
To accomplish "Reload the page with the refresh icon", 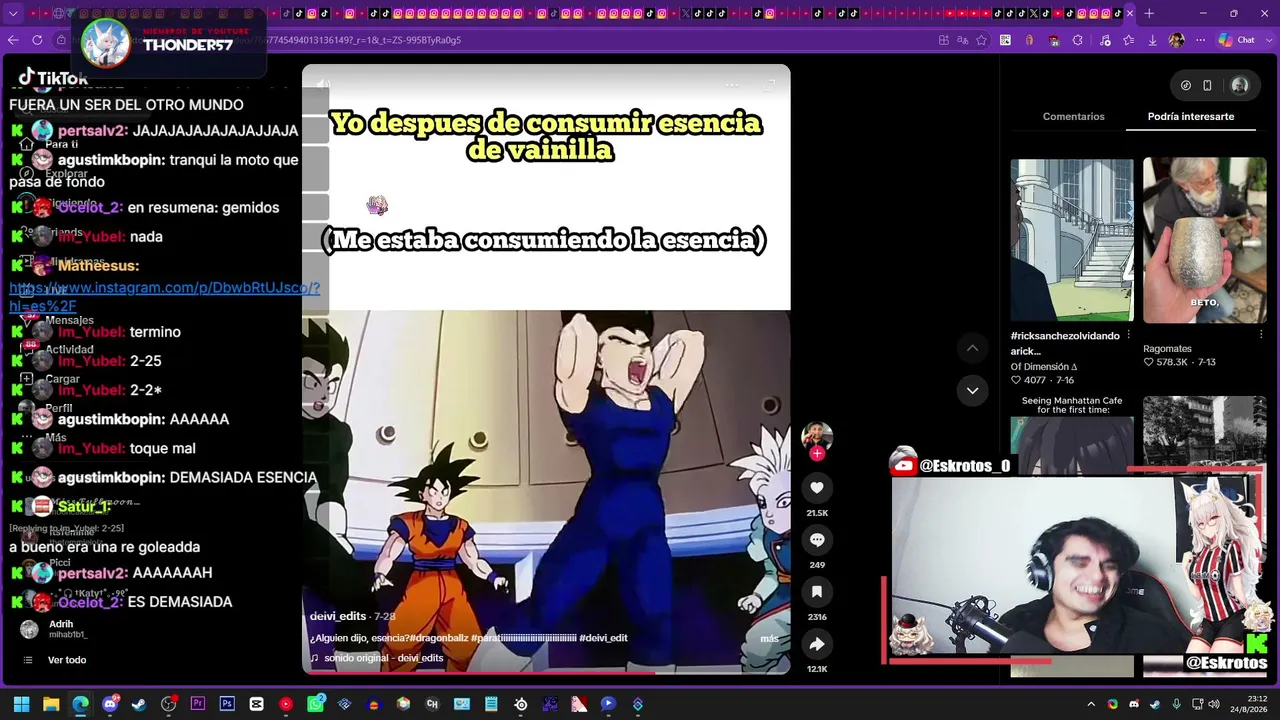I will point(37,40).
